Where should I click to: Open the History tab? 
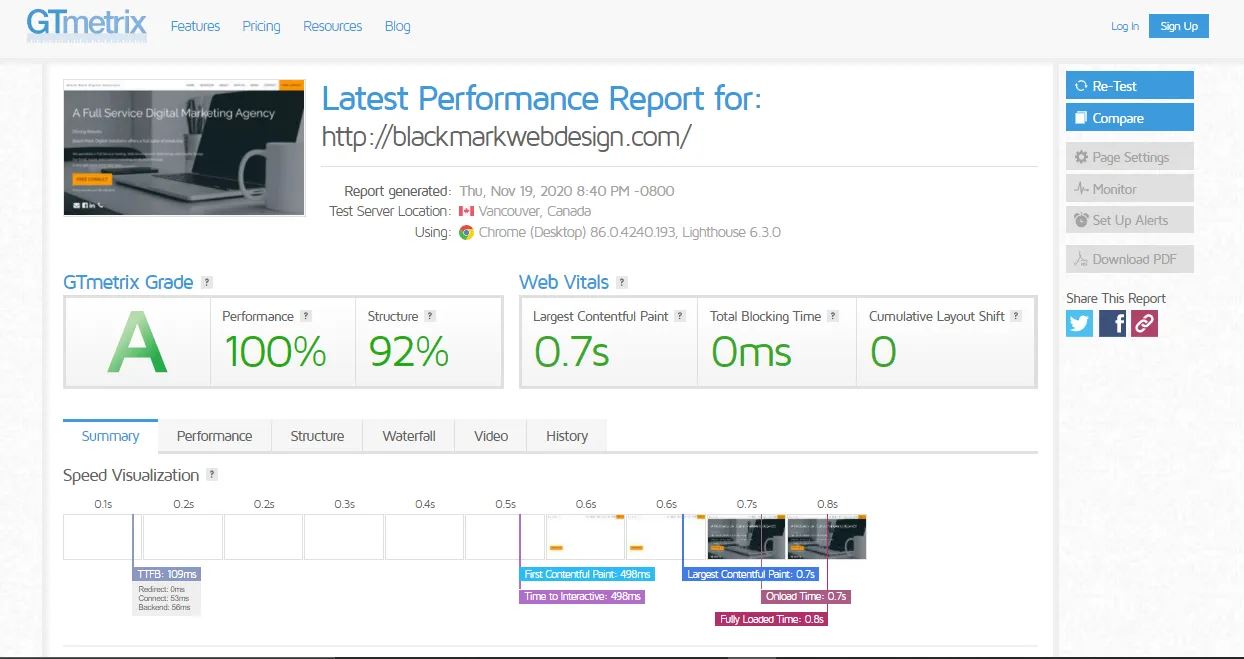tap(567, 436)
